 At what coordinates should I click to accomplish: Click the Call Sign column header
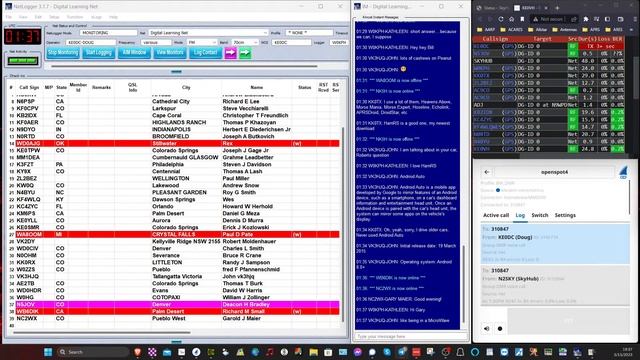pyautogui.click(x=29, y=87)
